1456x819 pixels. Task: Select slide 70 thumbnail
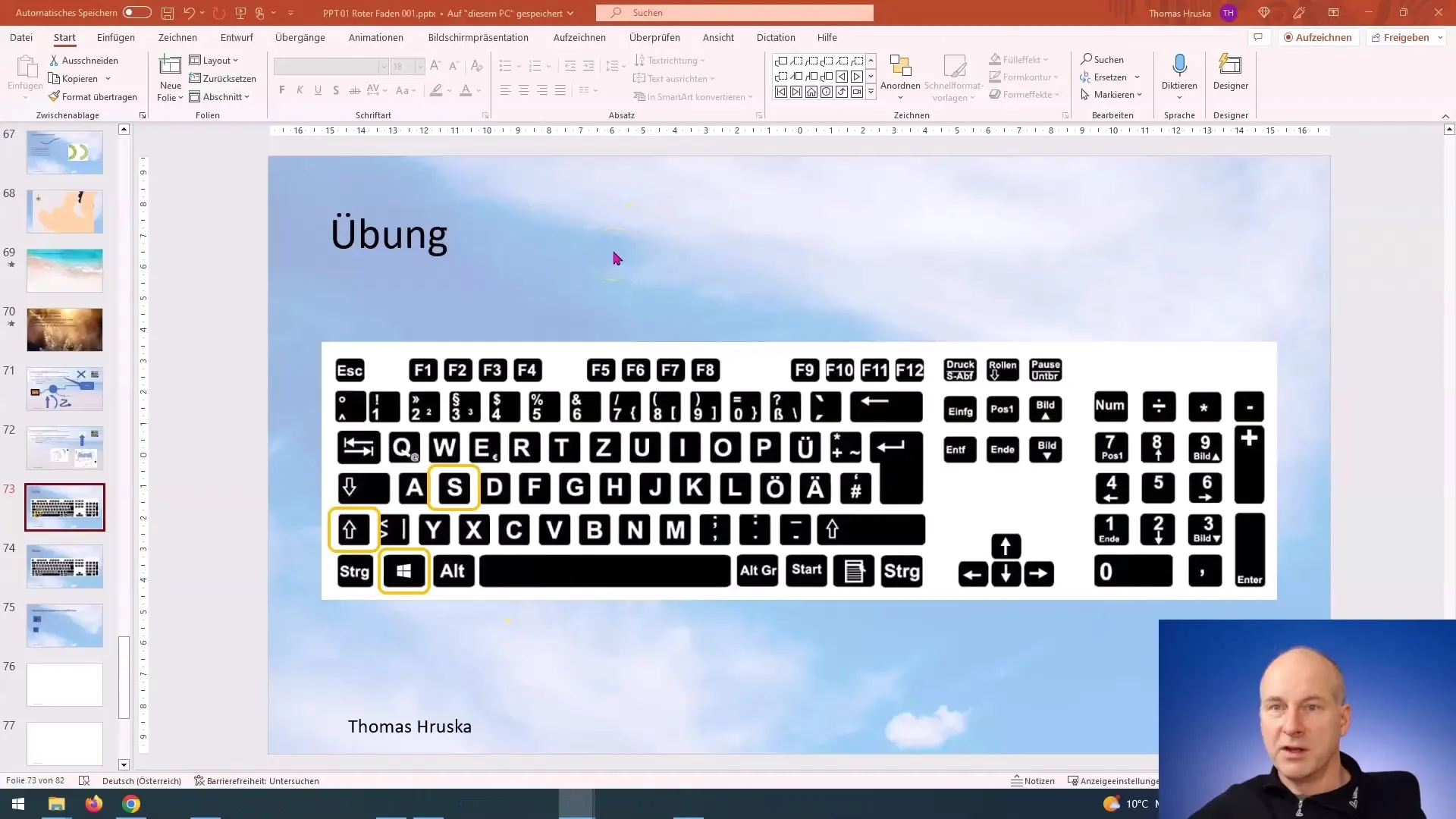click(x=64, y=330)
